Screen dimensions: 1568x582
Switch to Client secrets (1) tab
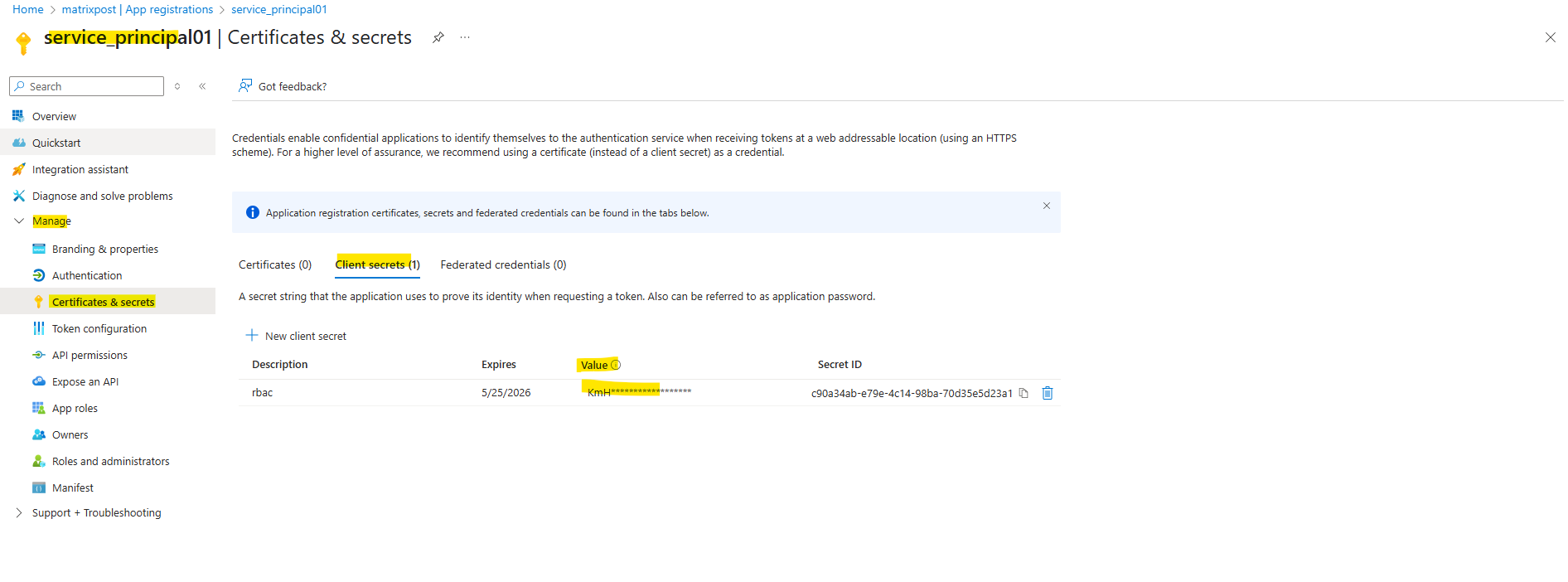(x=377, y=264)
